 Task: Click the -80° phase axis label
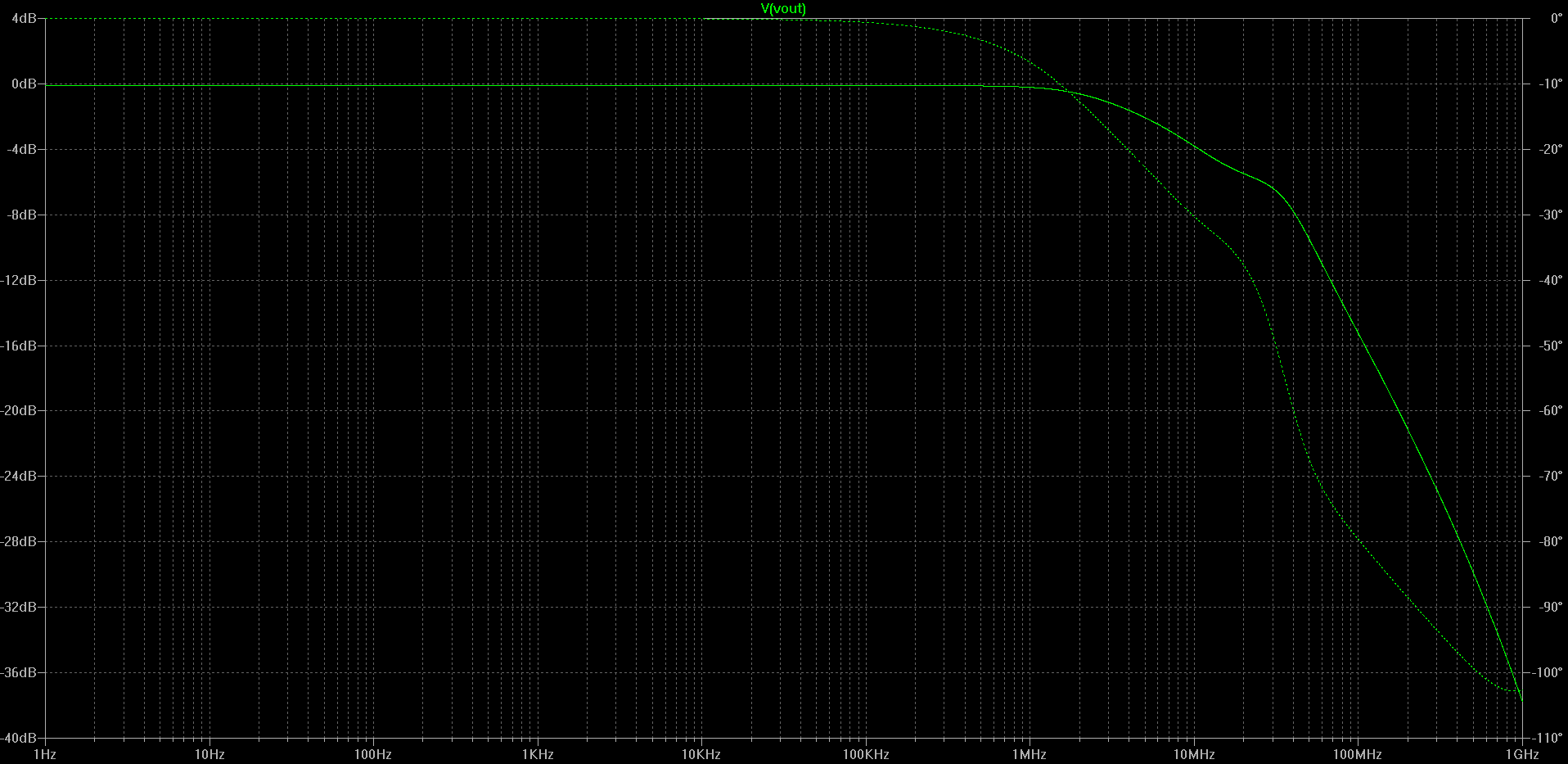(1551, 541)
